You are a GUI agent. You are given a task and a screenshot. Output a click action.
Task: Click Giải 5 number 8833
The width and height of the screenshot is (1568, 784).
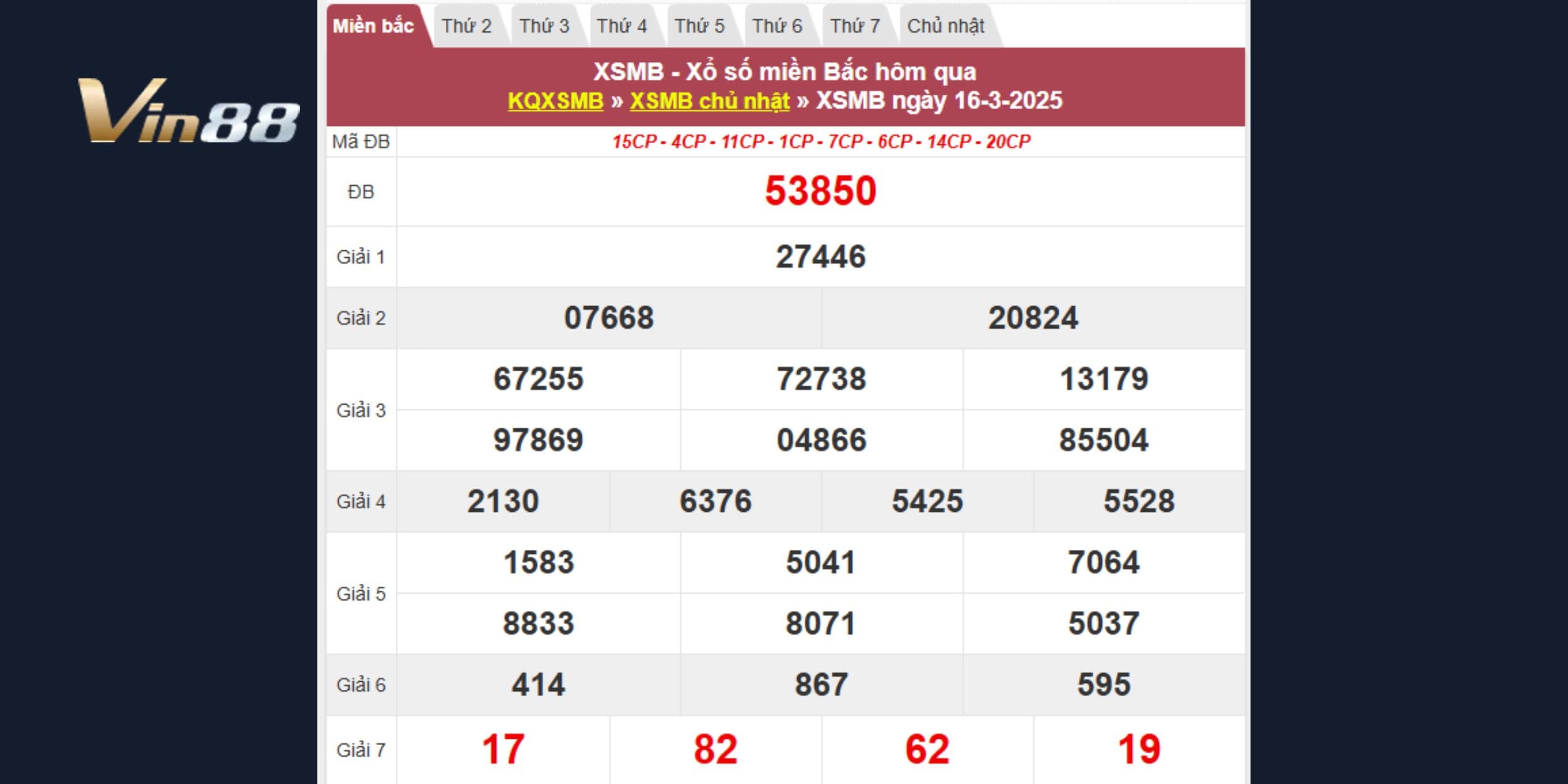point(539,623)
